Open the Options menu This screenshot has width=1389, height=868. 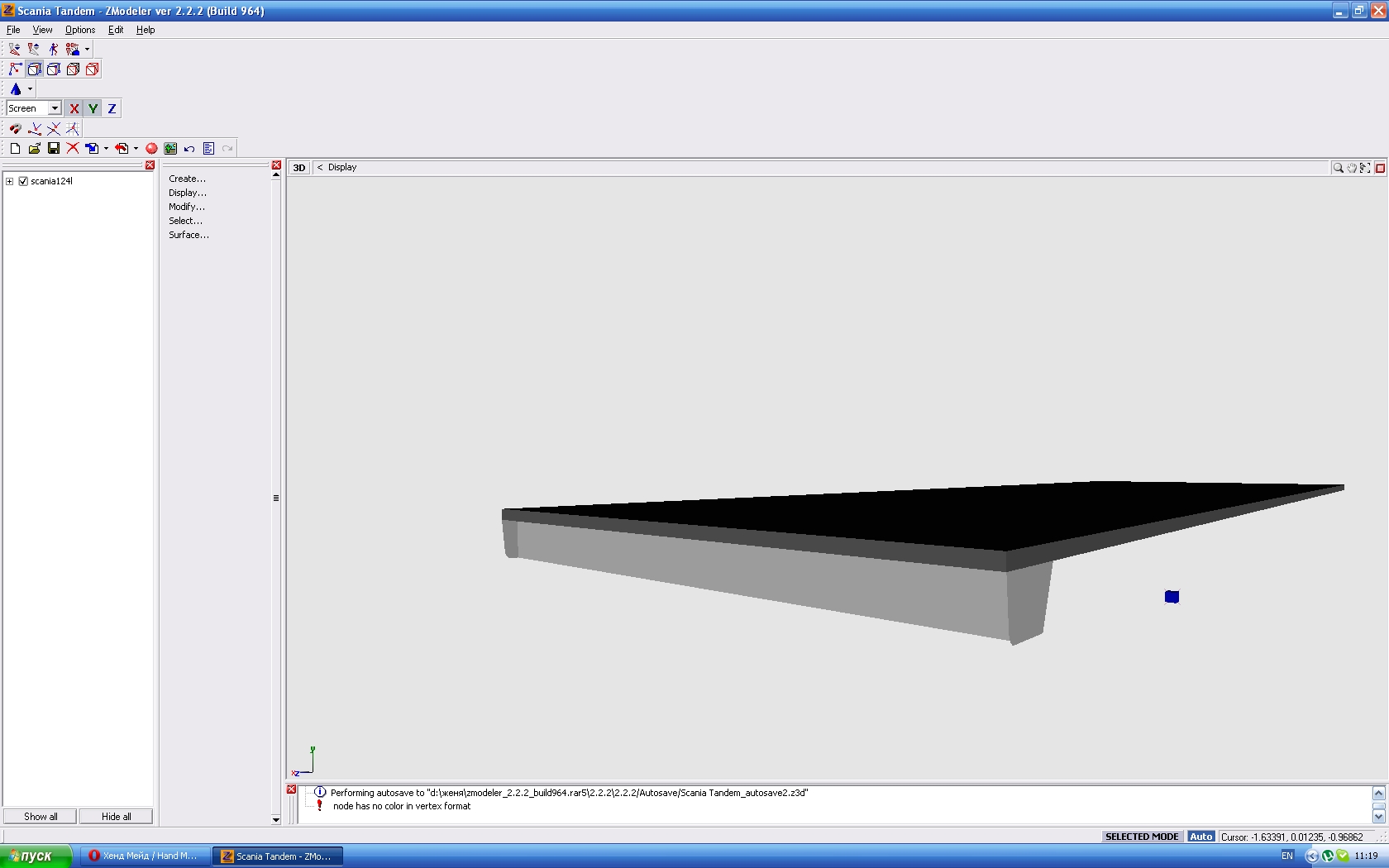click(80, 30)
